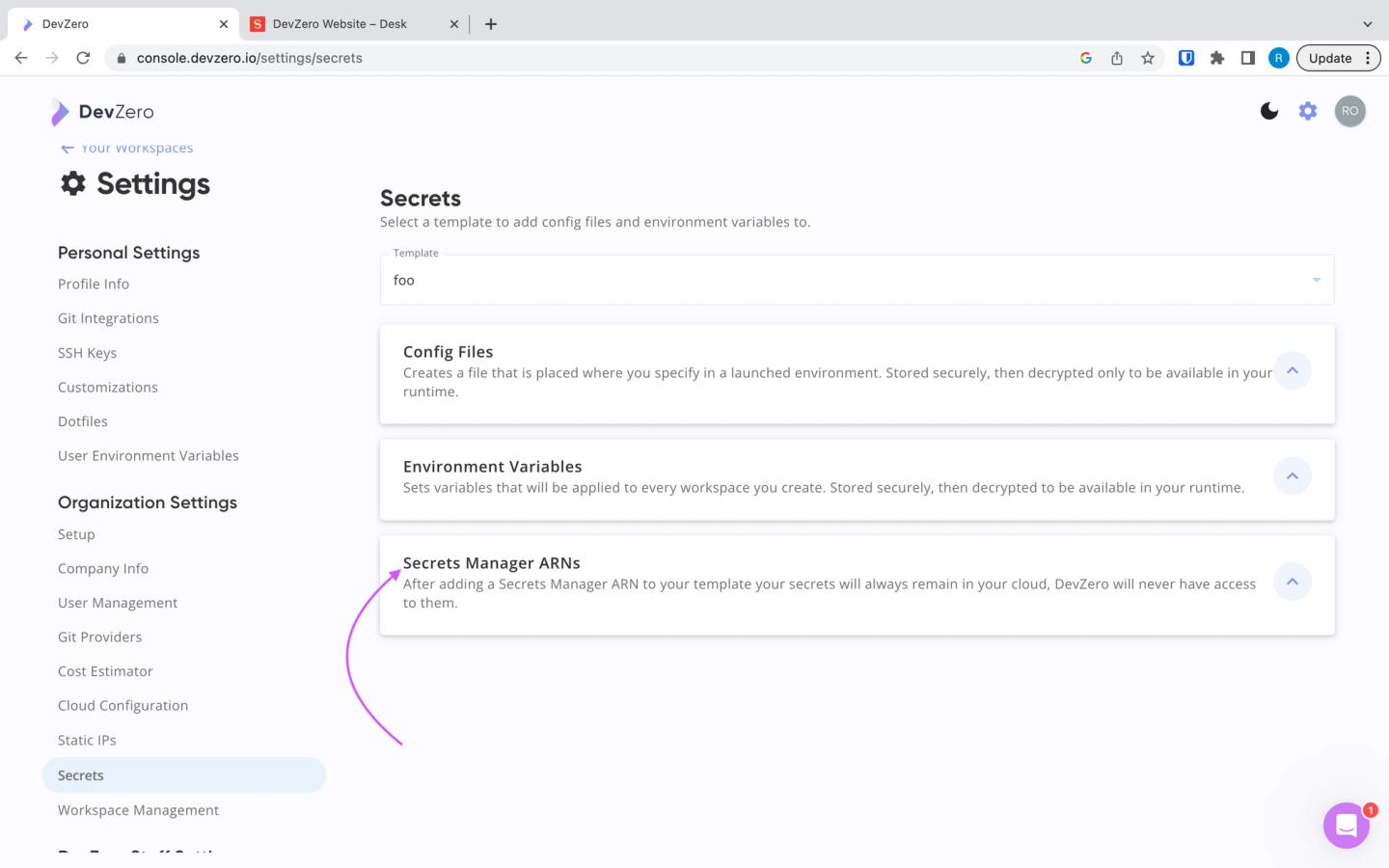Open Cost Estimator page
The image size is (1389, 868).
[105, 671]
